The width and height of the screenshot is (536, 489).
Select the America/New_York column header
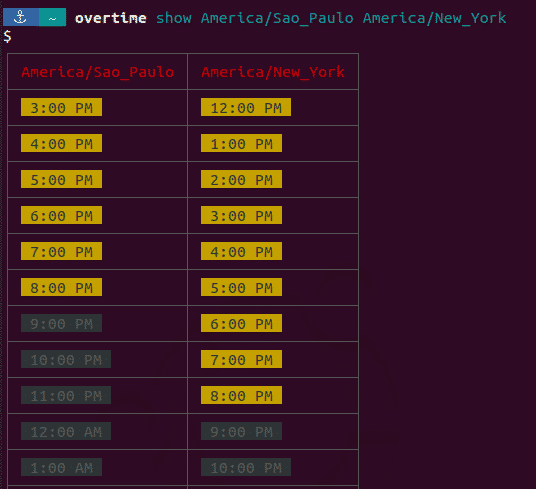coord(273,72)
